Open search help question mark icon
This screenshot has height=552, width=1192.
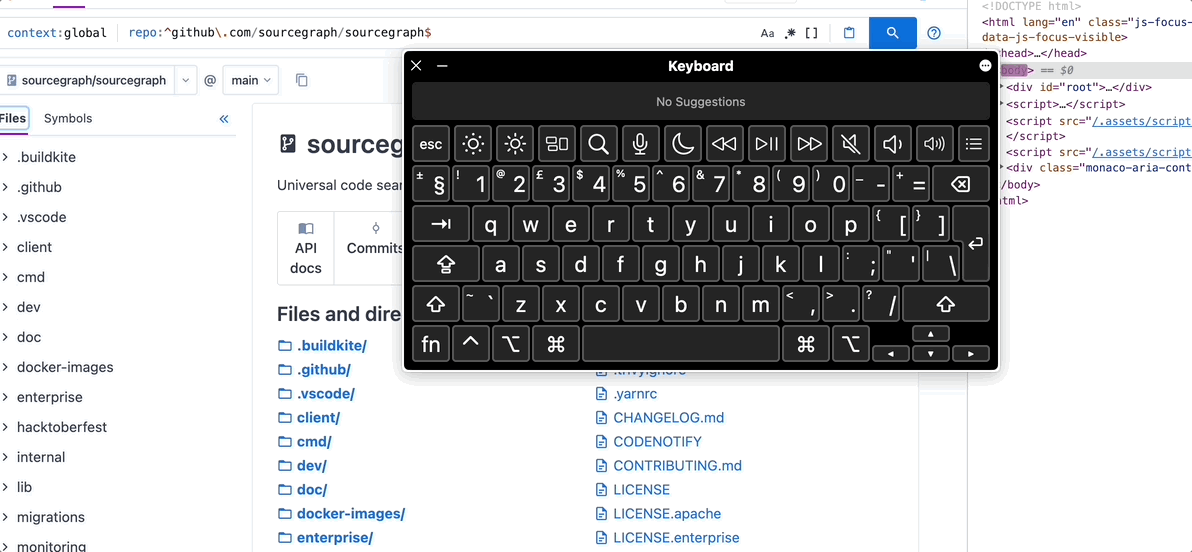934,33
